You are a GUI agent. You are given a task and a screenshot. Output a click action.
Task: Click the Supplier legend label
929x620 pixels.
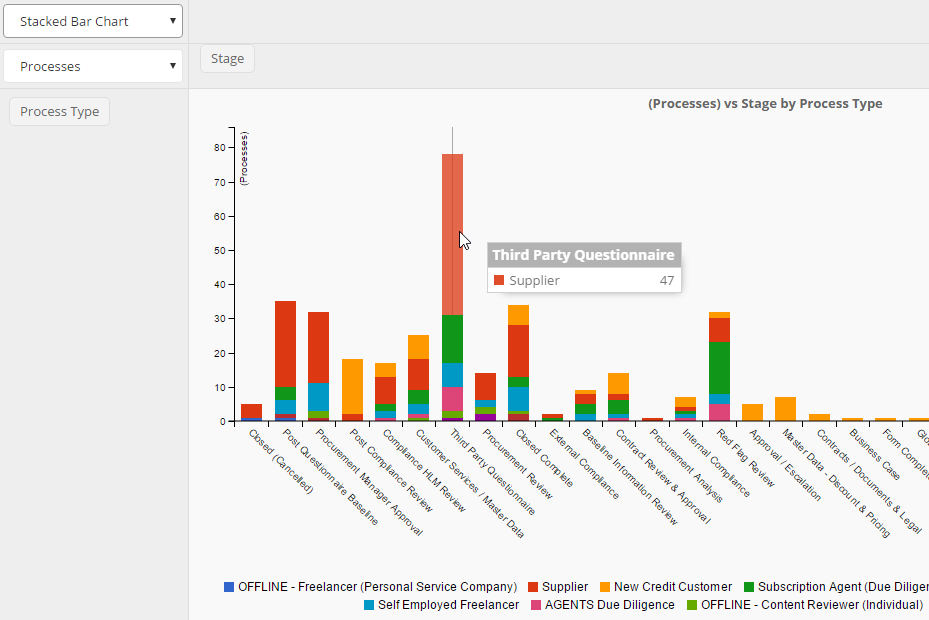(565, 587)
